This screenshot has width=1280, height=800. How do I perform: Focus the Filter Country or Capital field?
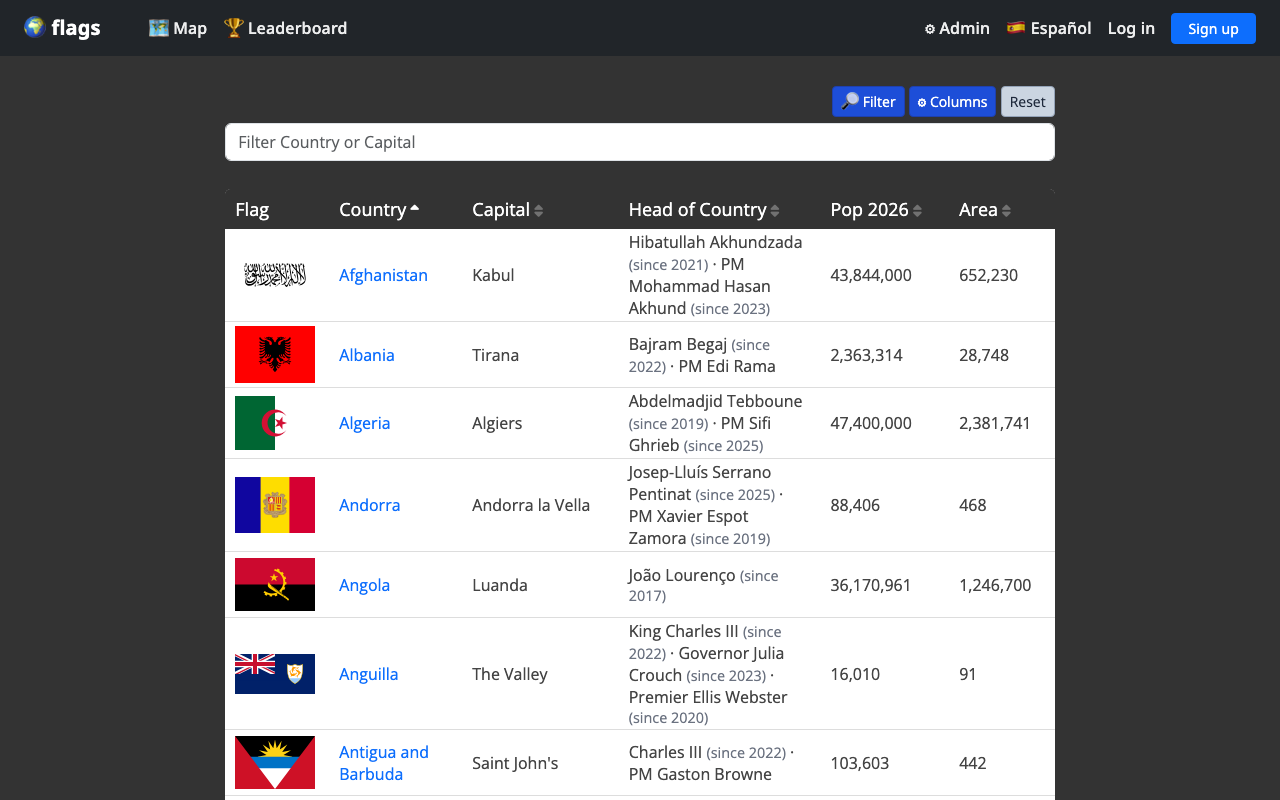[640, 142]
